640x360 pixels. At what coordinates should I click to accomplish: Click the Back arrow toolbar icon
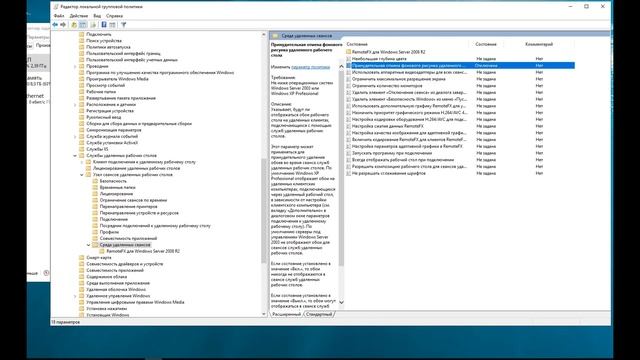tap(55, 25)
